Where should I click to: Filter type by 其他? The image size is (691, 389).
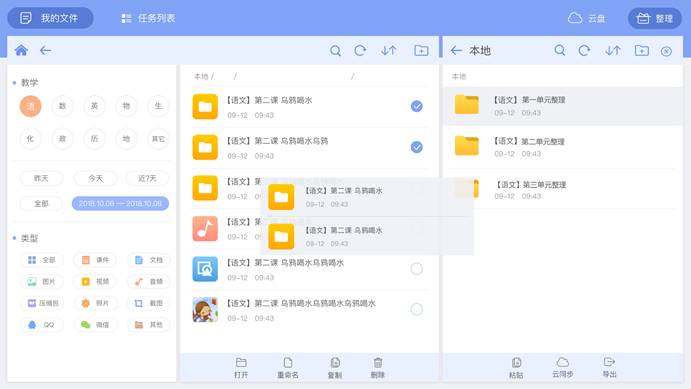pos(149,325)
